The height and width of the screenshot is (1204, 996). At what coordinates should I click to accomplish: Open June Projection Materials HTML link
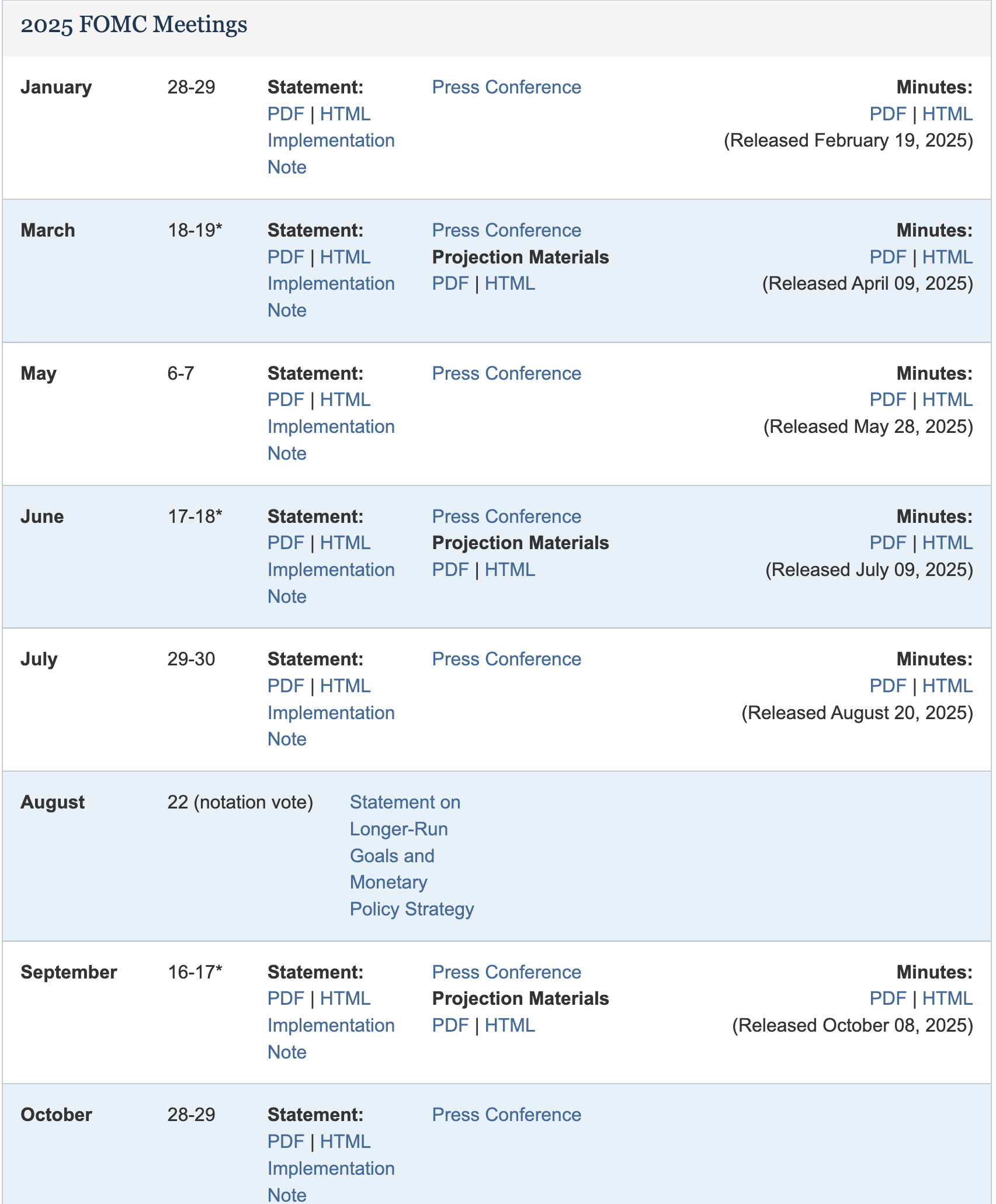click(x=510, y=570)
